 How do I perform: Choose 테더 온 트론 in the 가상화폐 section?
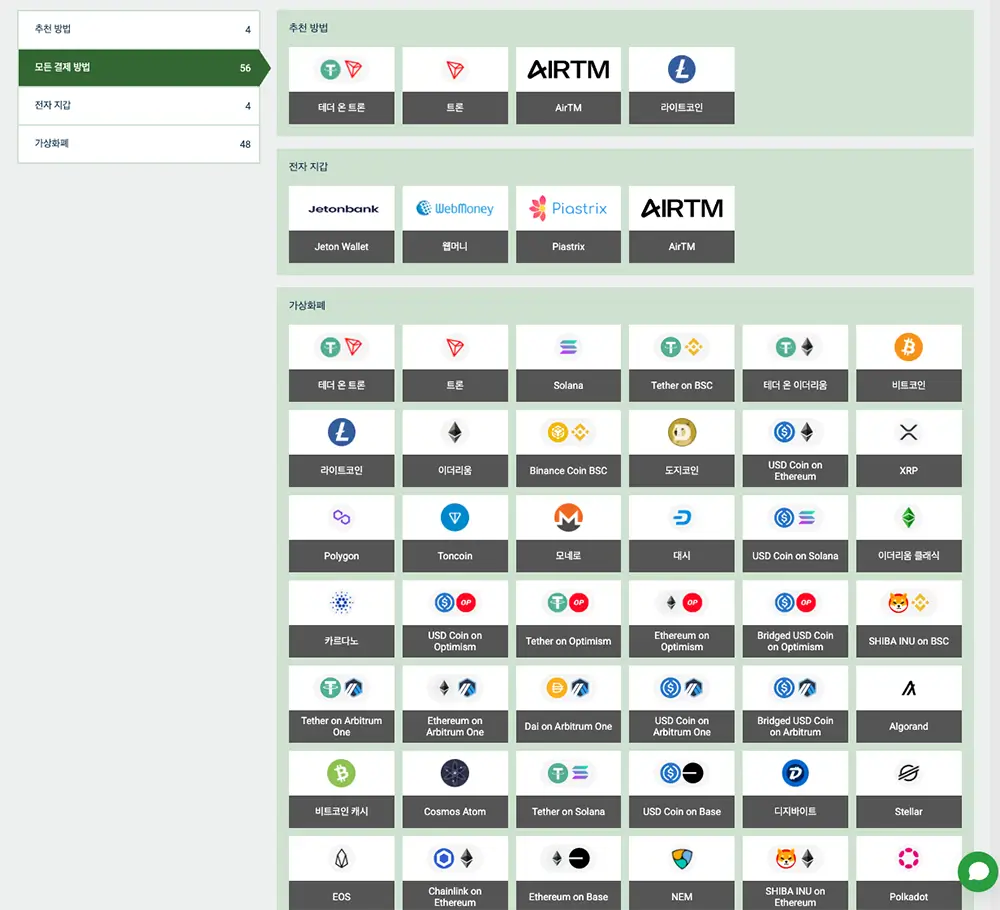pyautogui.click(x=341, y=363)
